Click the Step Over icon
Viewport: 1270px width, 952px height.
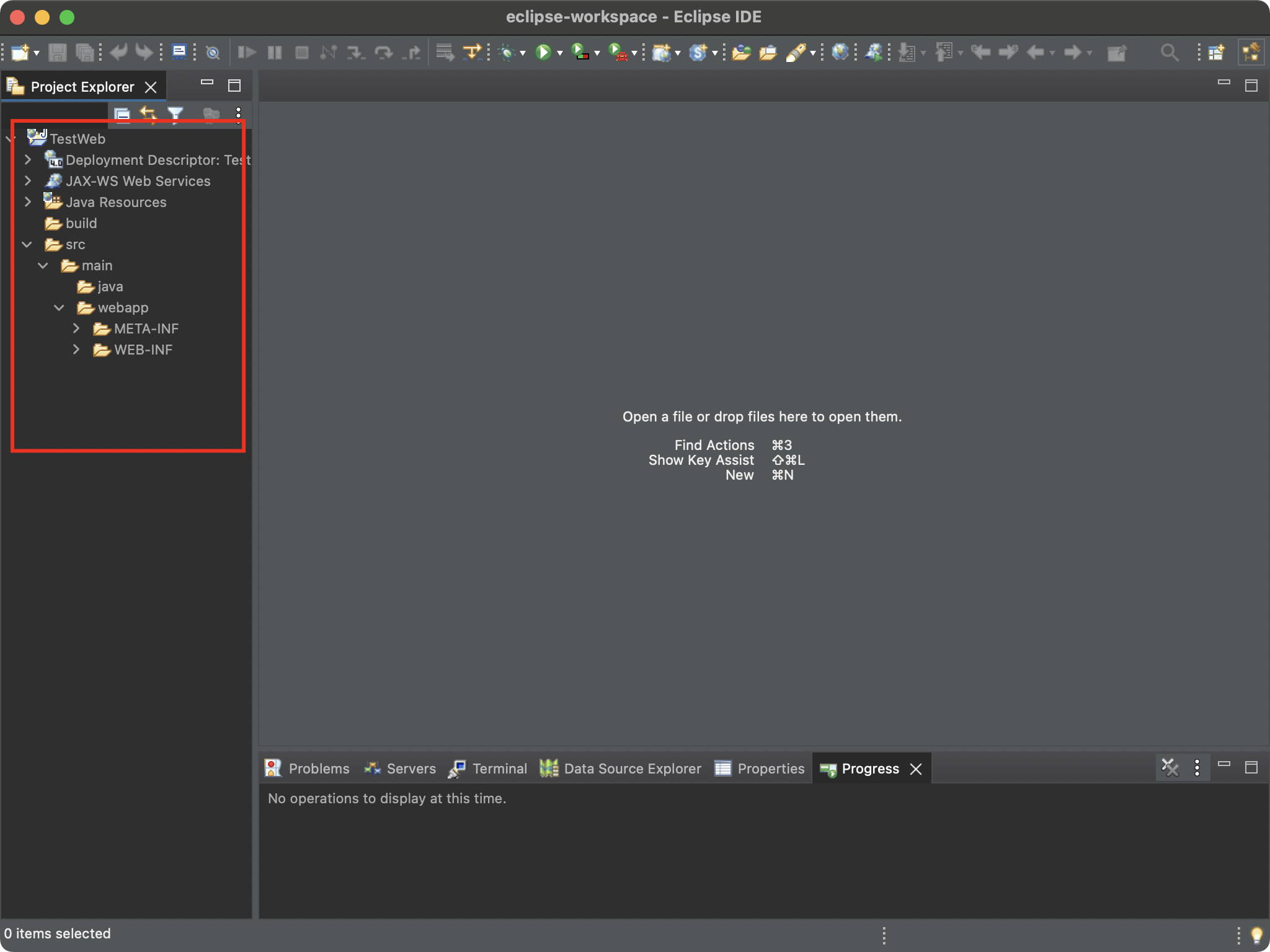(x=384, y=53)
